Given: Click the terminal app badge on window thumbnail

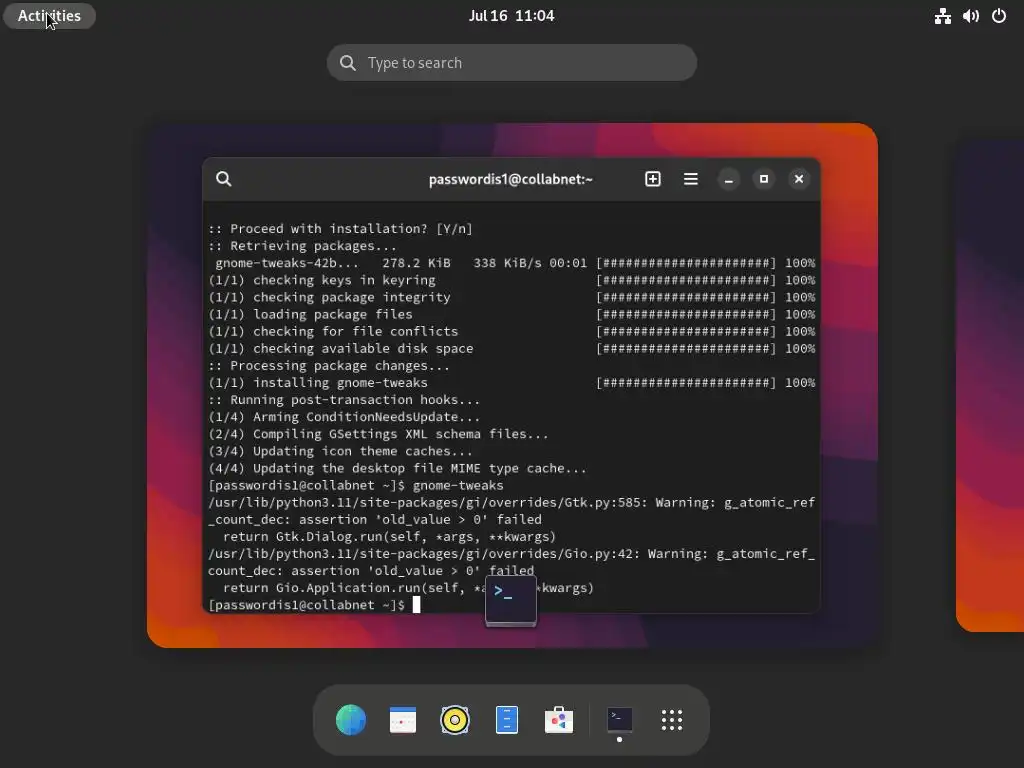Looking at the screenshot, I should point(511,600).
